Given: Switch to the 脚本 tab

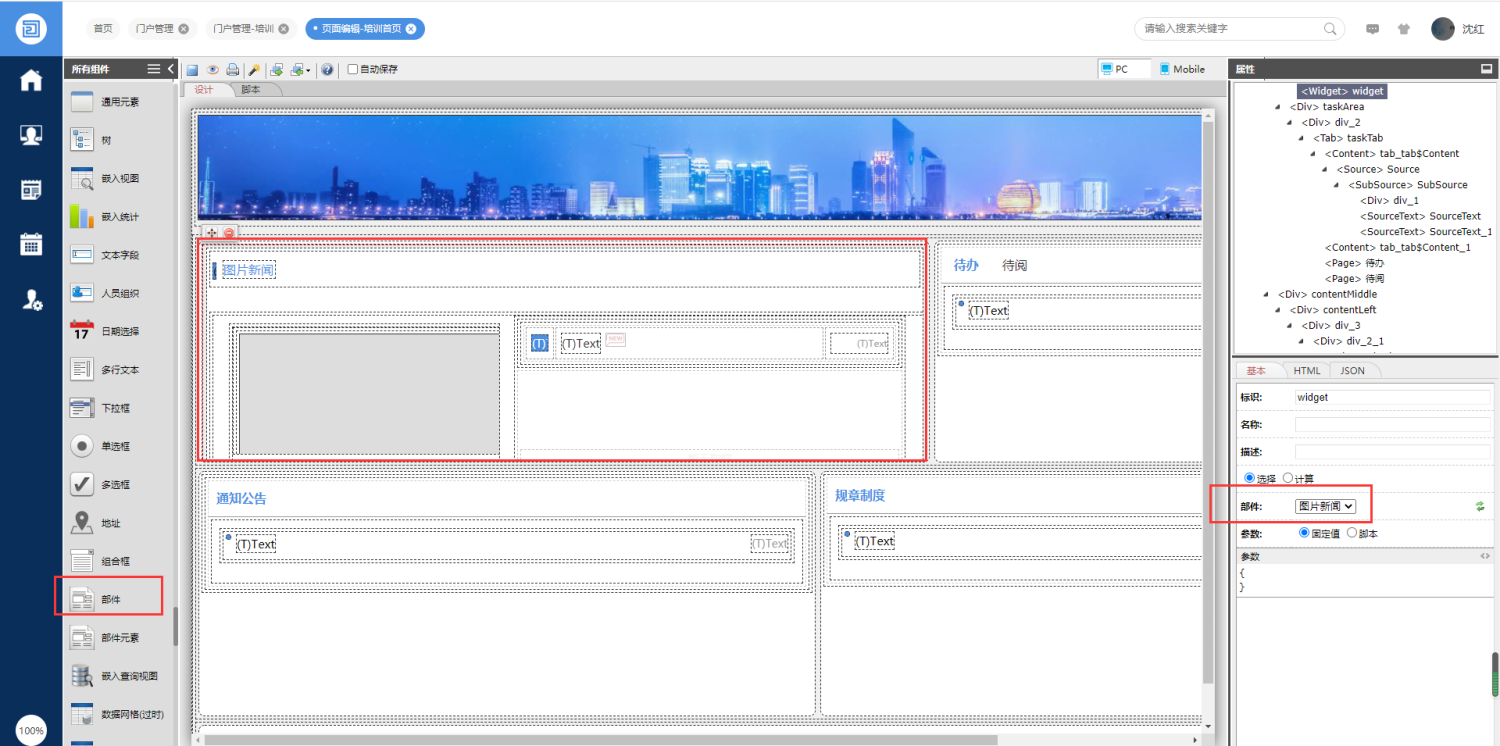Looking at the screenshot, I should coord(251,89).
